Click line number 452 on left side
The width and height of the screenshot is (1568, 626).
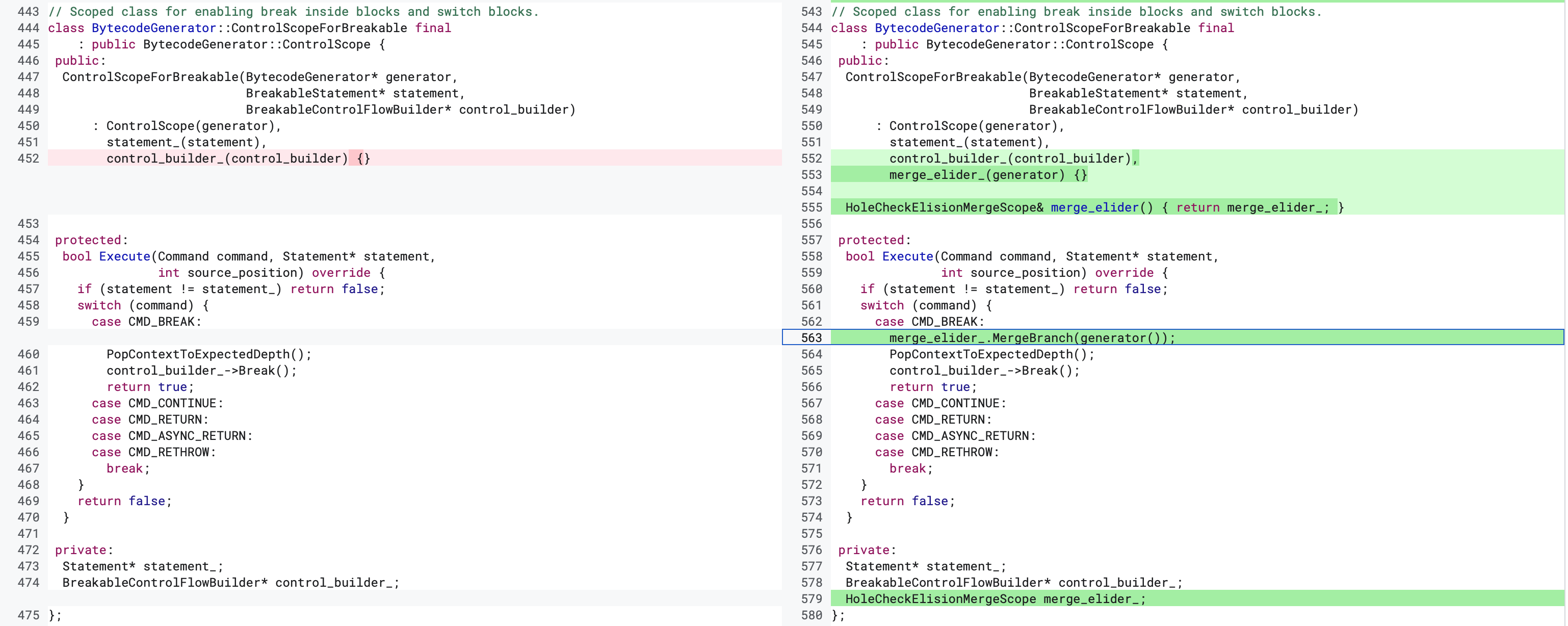[x=28, y=159]
